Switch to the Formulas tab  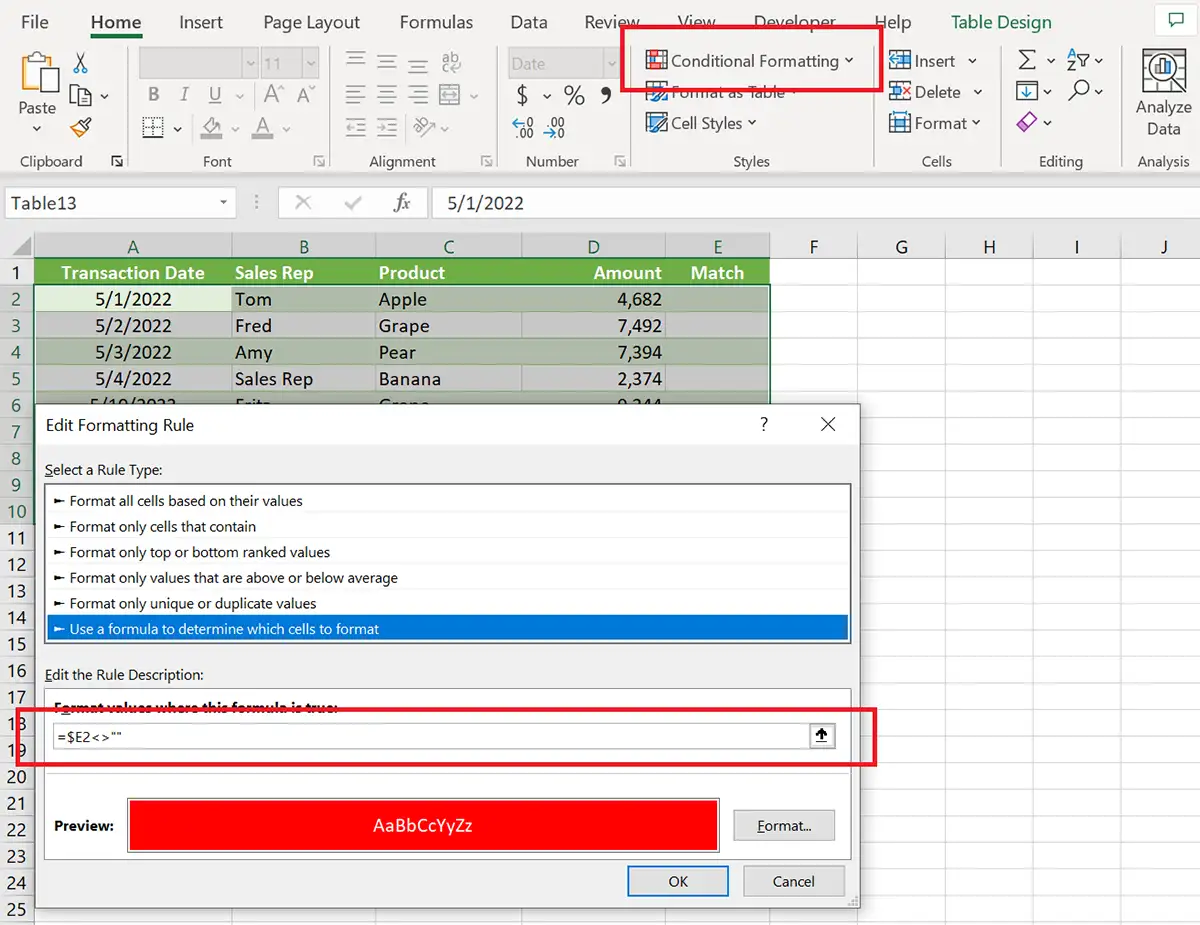click(x=436, y=22)
